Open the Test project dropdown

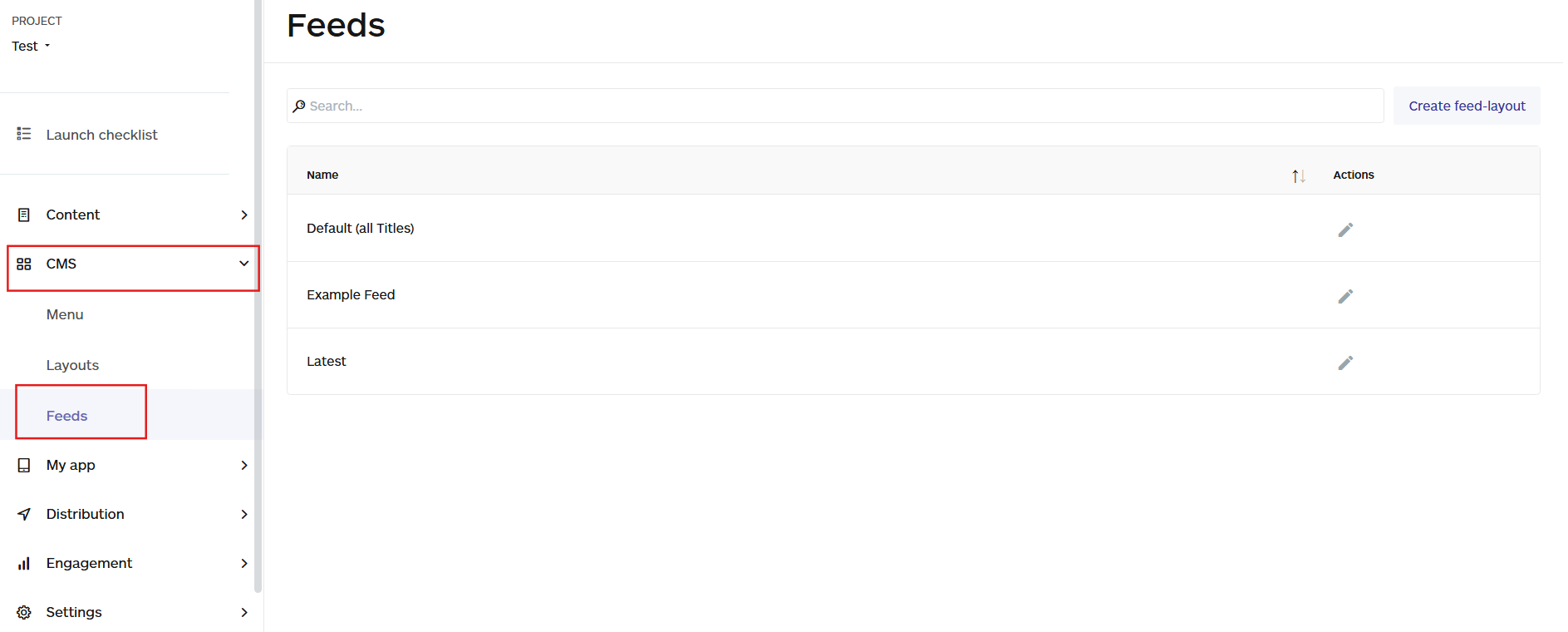coord(31,46)
